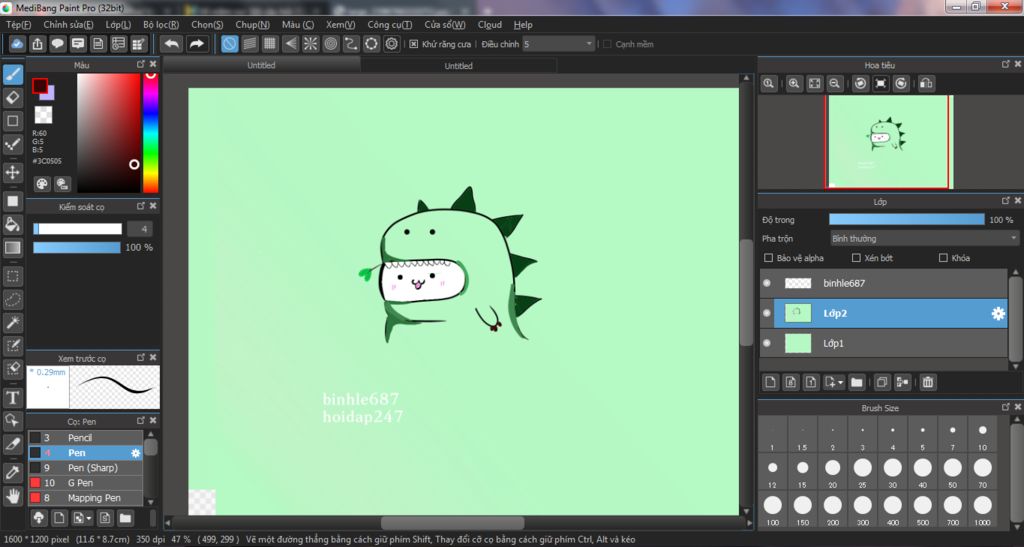Image resolution: width=1024 pixels, height=547 pixels.
Task: Enable the Bảo vệ alpha checkbox
Action: (769, 258)
